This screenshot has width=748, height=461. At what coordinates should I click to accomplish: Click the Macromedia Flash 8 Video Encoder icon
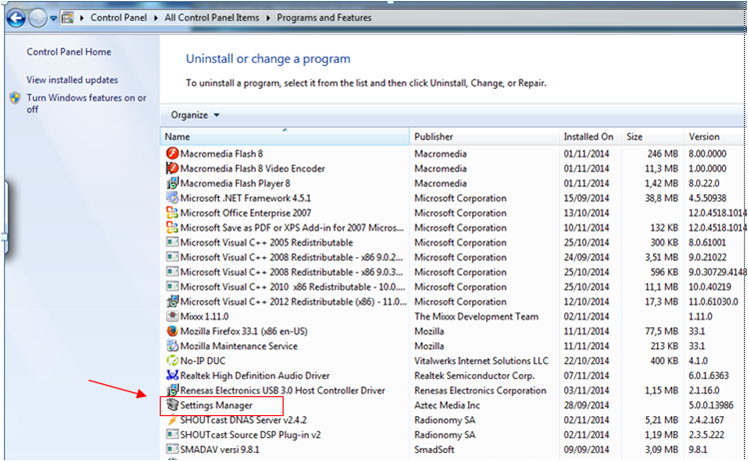[172, 168]
